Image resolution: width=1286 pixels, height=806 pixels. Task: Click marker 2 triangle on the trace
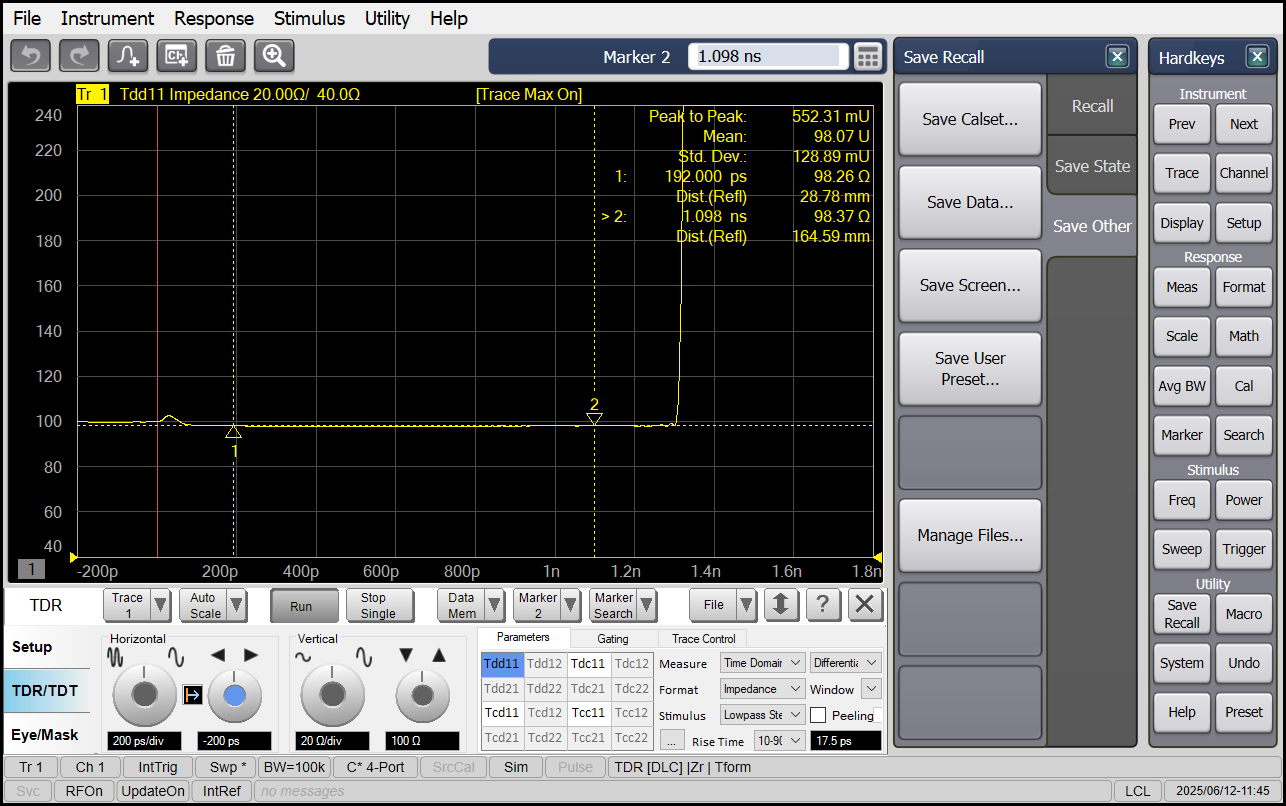[x=594, y=418]
